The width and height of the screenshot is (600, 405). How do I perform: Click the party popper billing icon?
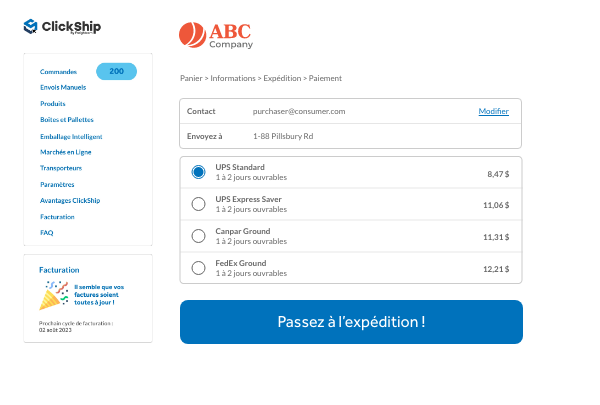(x=54, y=295)
